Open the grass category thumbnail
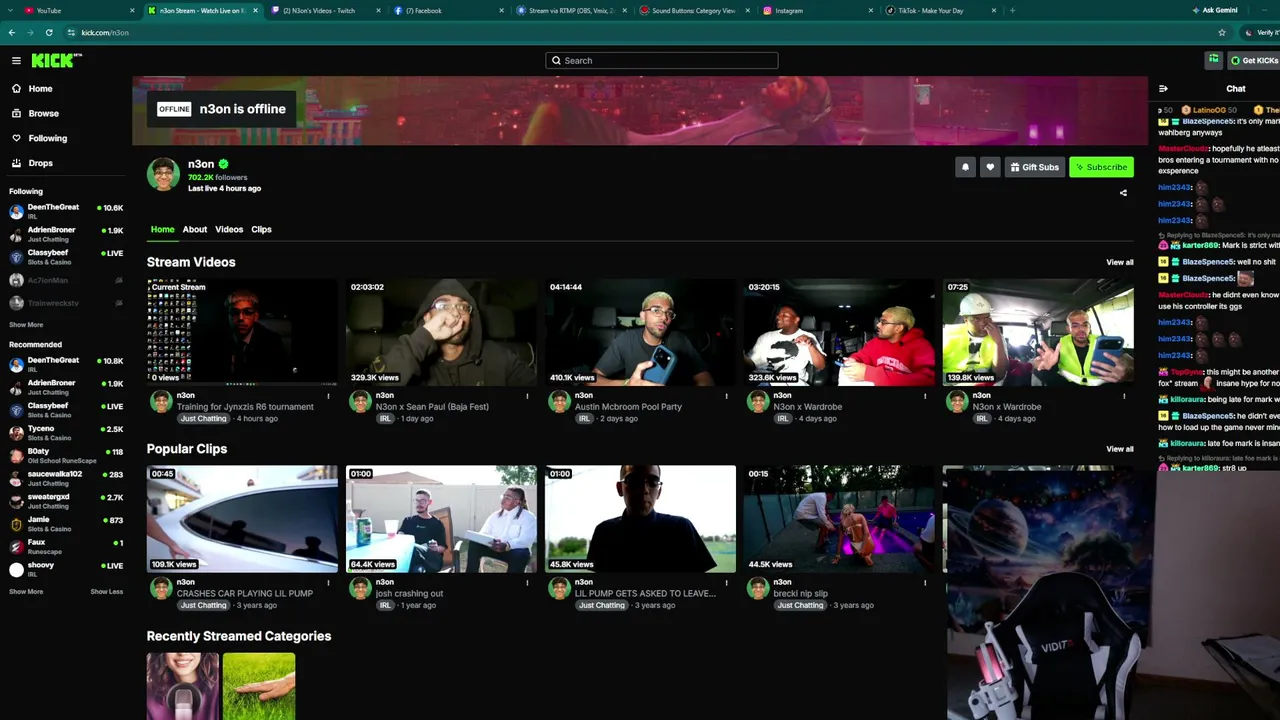 pos(259,686)
